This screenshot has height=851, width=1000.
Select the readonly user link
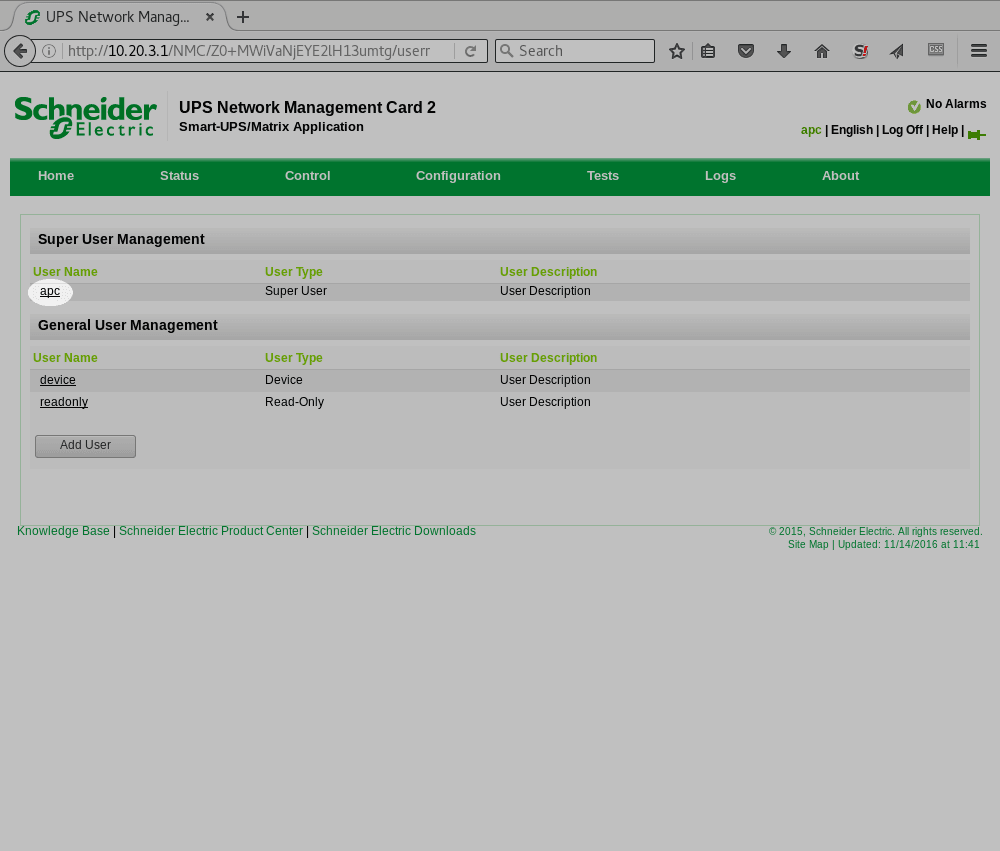tap(64, 402)
